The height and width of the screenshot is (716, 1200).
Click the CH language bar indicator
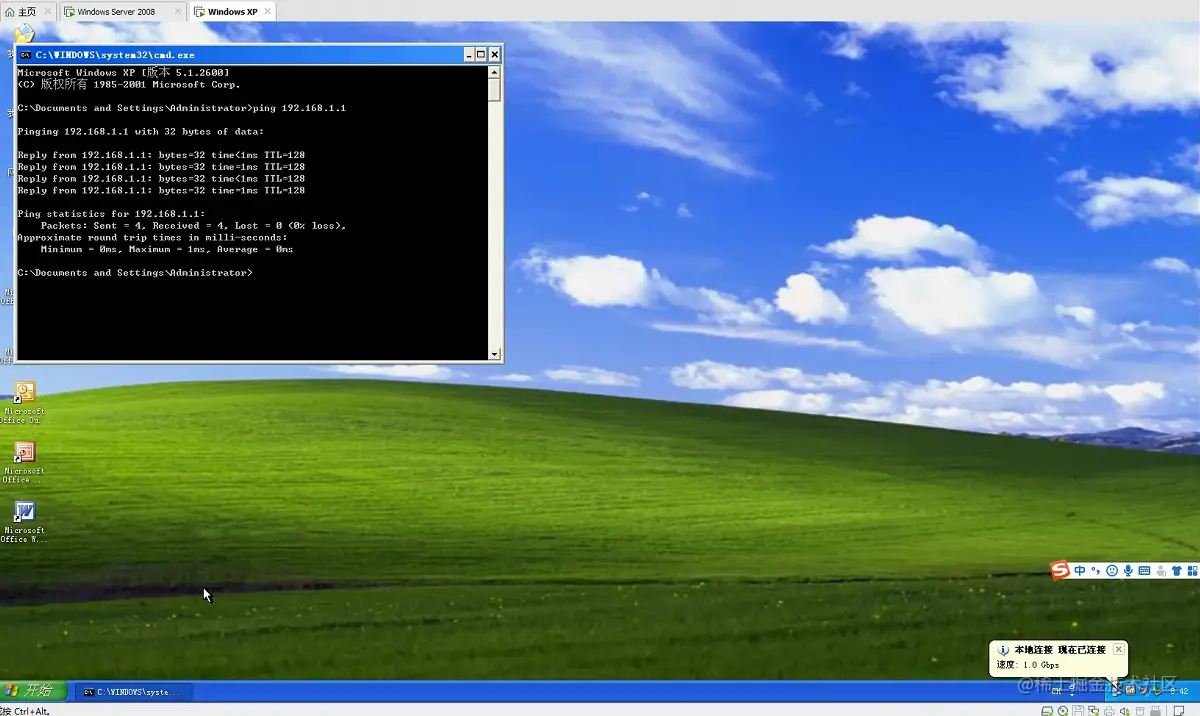tap(1056, 691)
